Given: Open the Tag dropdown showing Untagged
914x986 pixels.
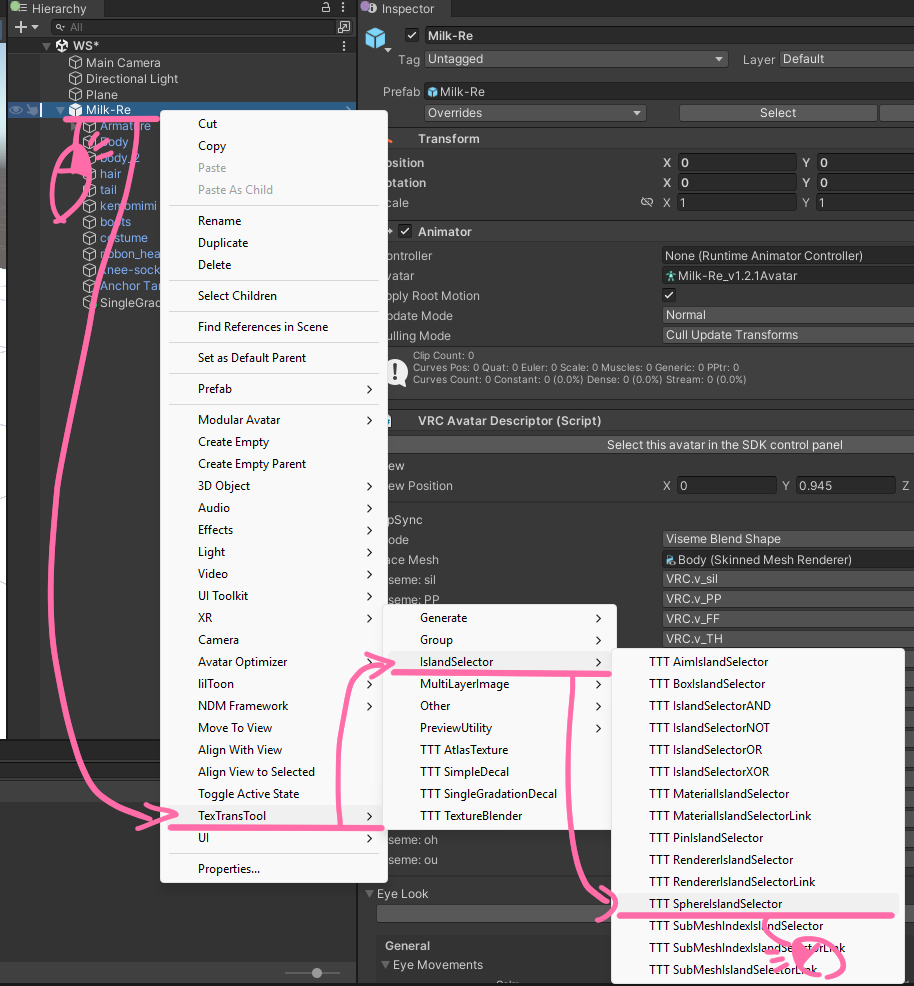Looking at the screenshot, I should tap(576, 59).
